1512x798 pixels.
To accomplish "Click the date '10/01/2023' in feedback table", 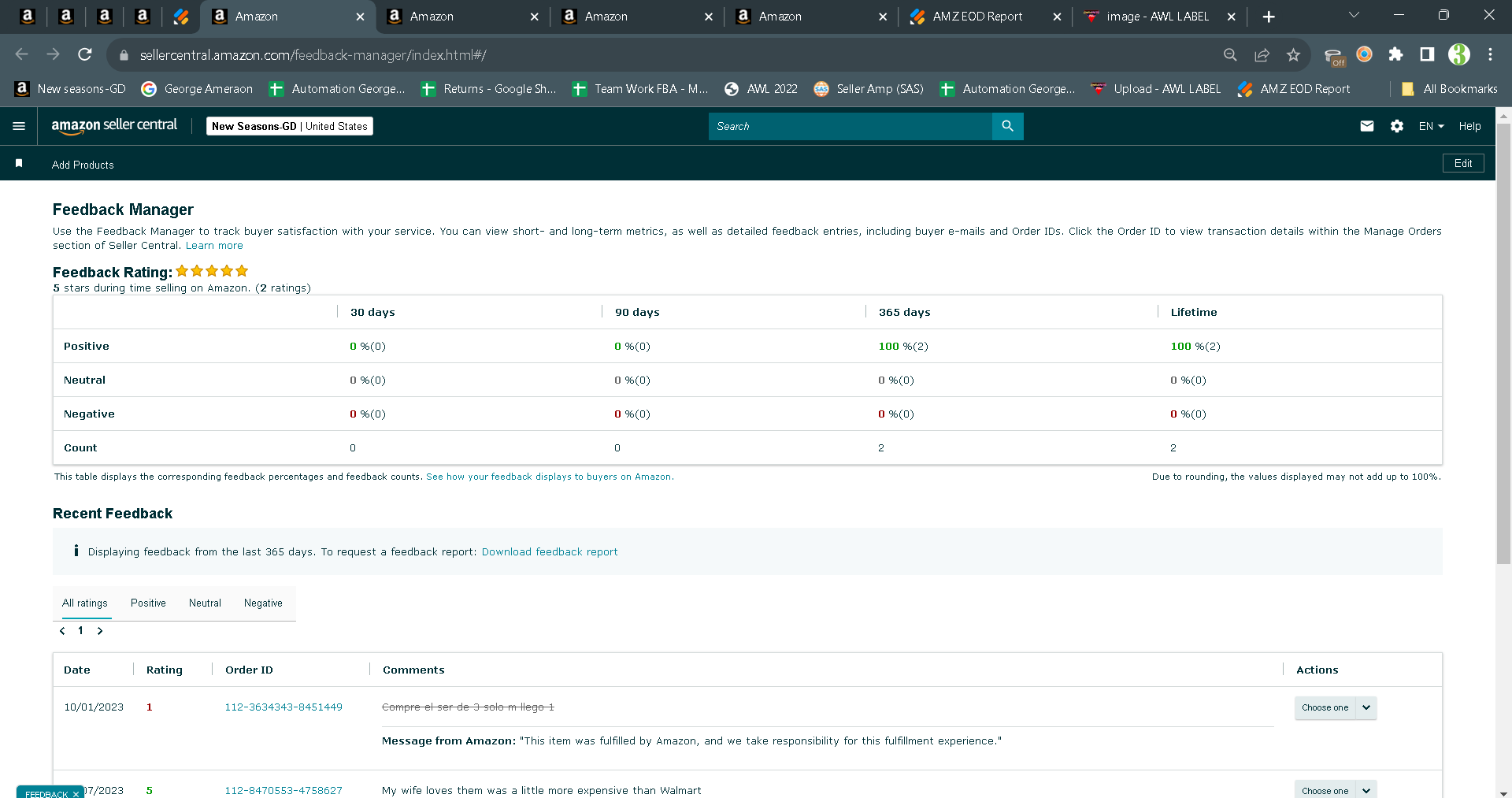I will click(x=94, y=707).
